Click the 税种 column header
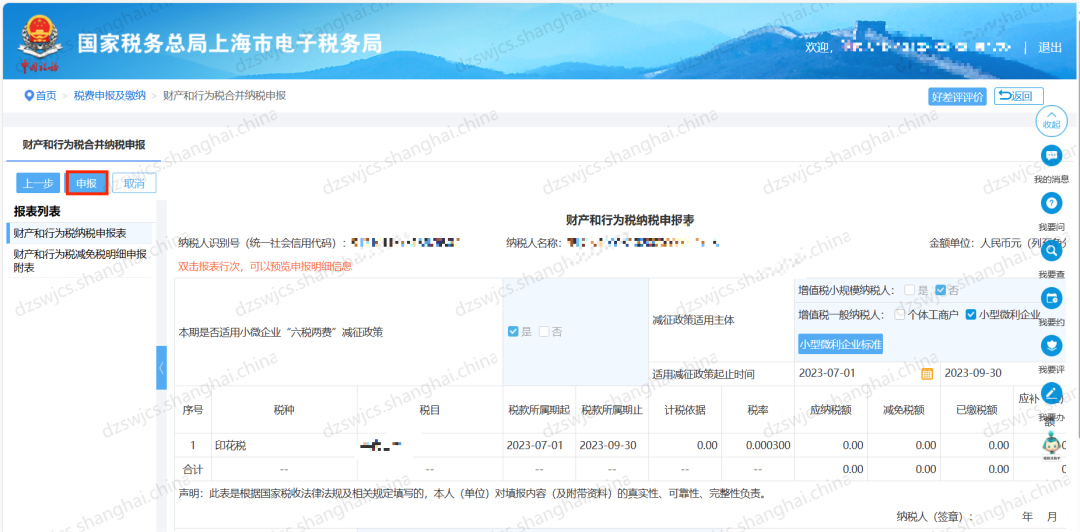Screen dimensions: 1080x532 pyautogui.click(x=284, y=410)
